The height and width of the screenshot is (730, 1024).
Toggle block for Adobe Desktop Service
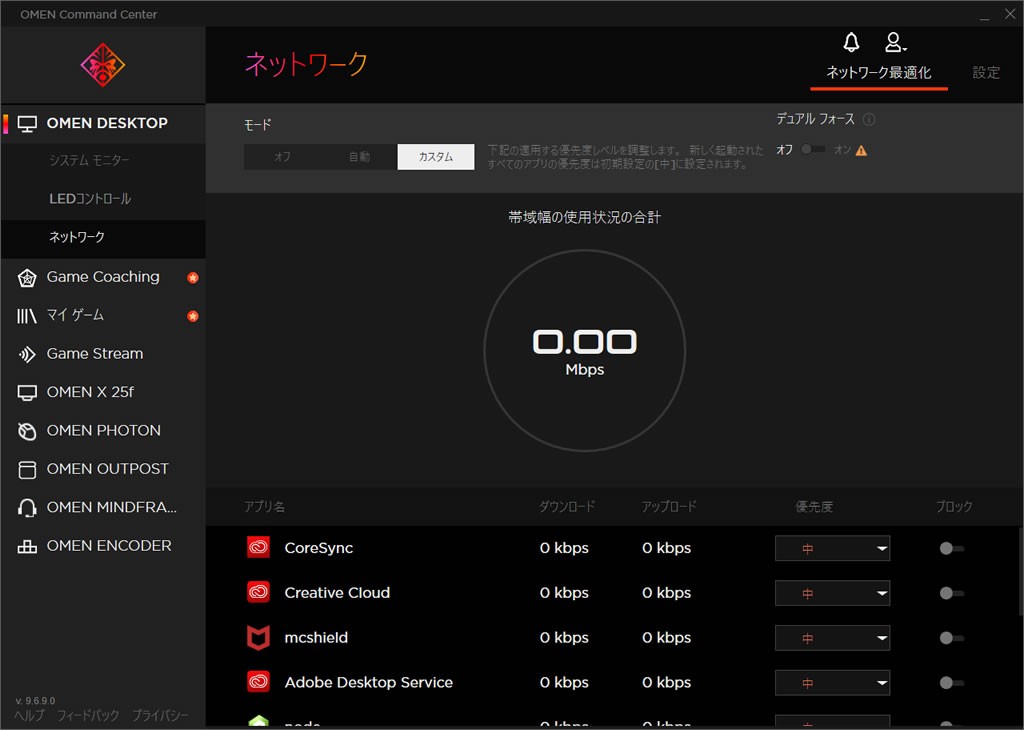click(952, 683)
